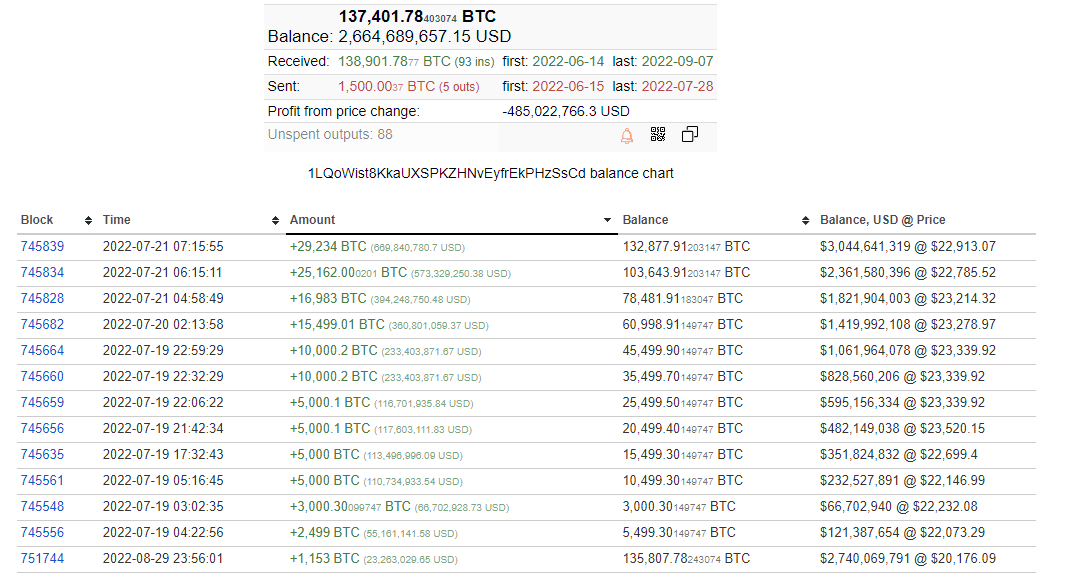Show the address QR code icon
This screenshot has height=583, width=1065.
click(657, 135)
